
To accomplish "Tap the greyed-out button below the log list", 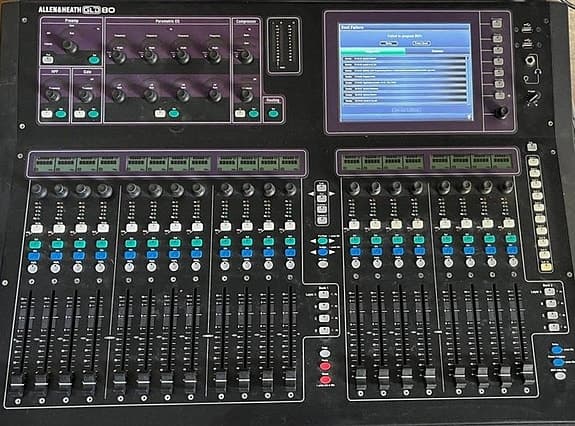I will tap(406, 110).
